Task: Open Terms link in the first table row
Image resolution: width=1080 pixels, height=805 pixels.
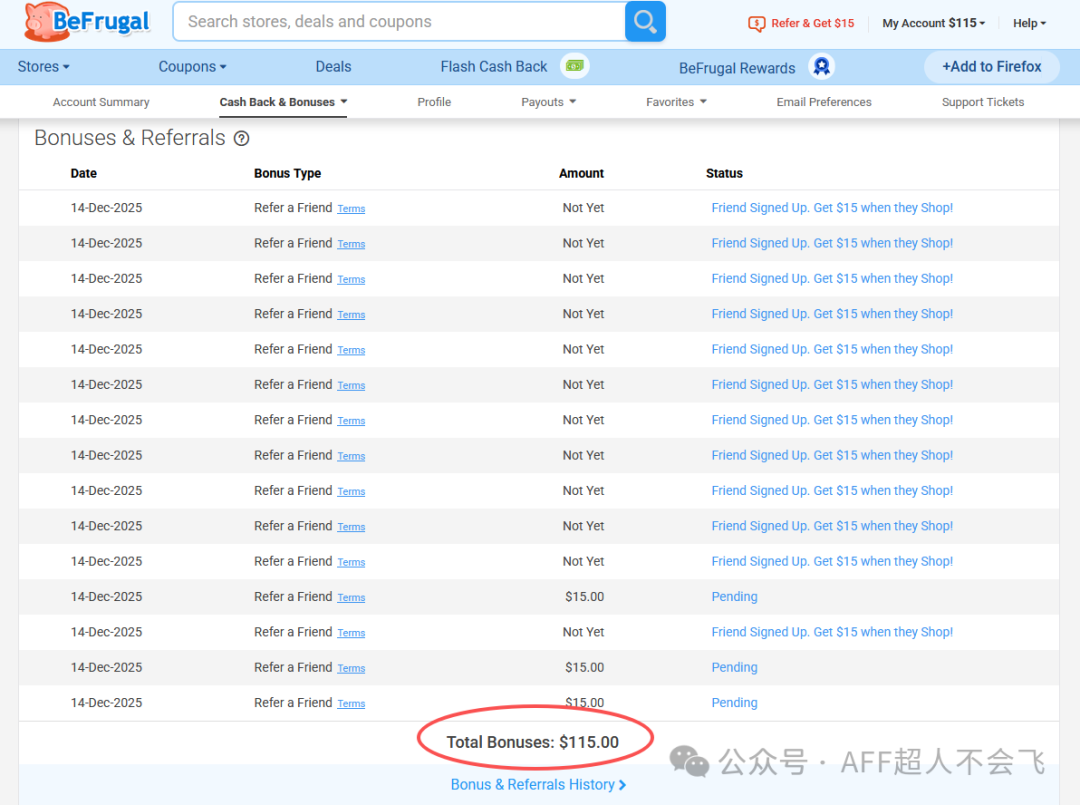Action: (351, 209)
